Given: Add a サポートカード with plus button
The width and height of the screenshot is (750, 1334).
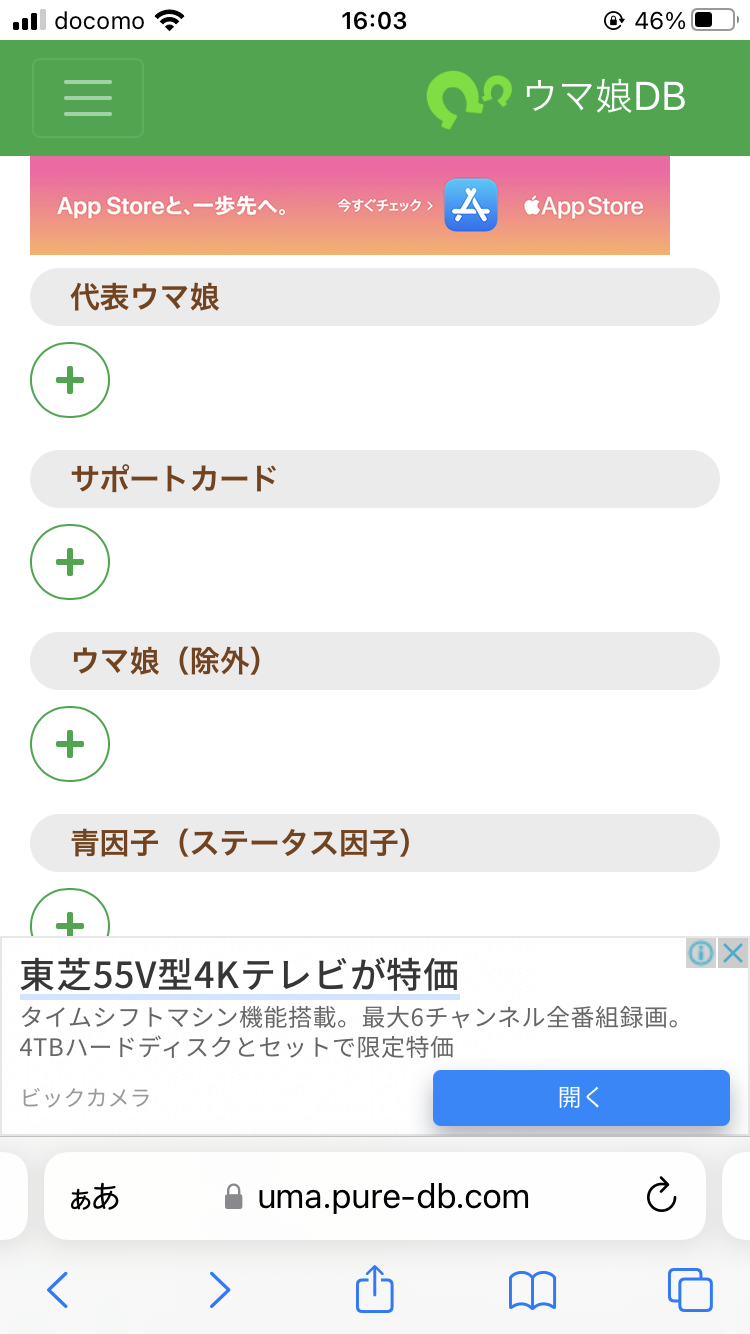Looking at the screenshot, I should coord(70,562).
